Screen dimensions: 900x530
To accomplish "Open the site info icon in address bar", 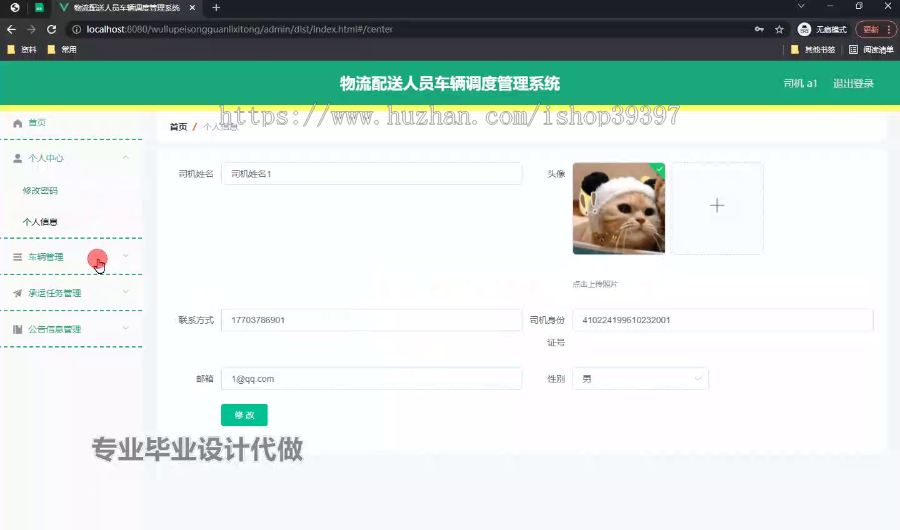I will (x=76, y=29).
